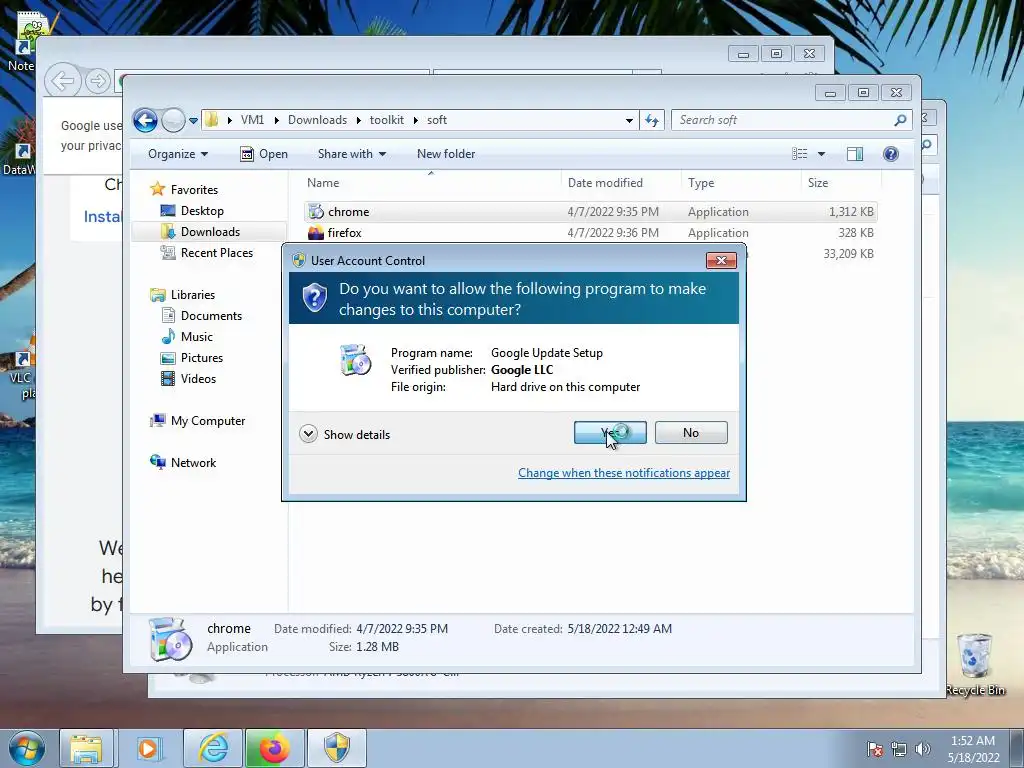Screen dimensions: 1024x768
Task: Open view options dropdown arrow
Action: (822, 154)
